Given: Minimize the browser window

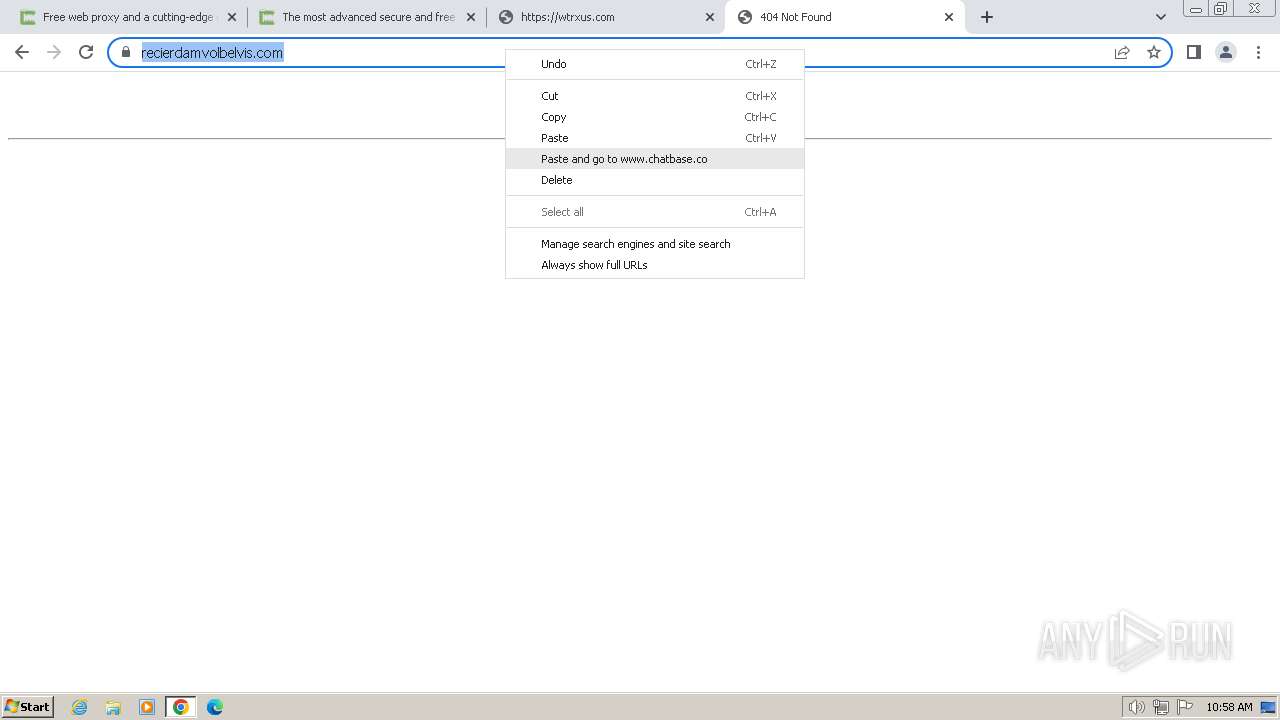Looking at the screenshot, I should tap(1195, 8).
